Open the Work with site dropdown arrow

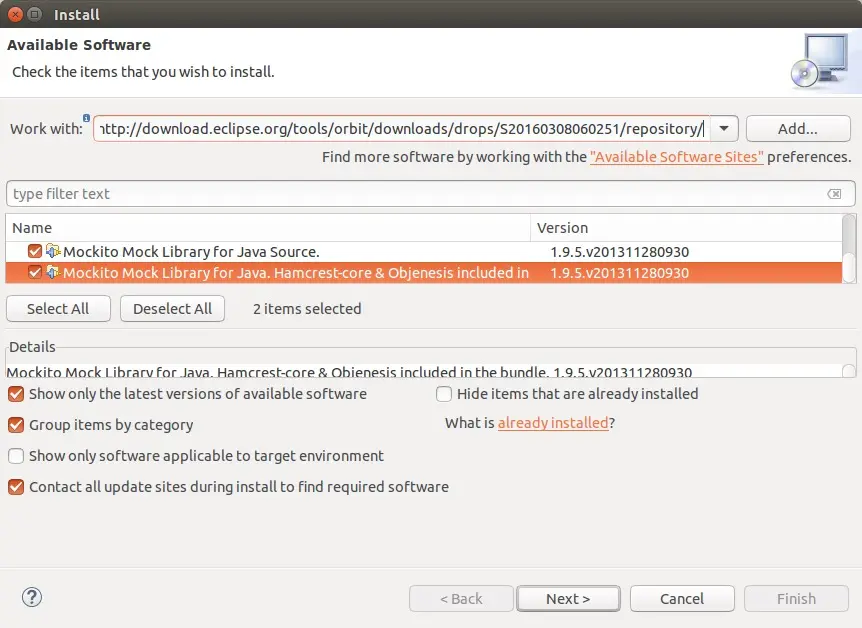[x=724, y=129]
